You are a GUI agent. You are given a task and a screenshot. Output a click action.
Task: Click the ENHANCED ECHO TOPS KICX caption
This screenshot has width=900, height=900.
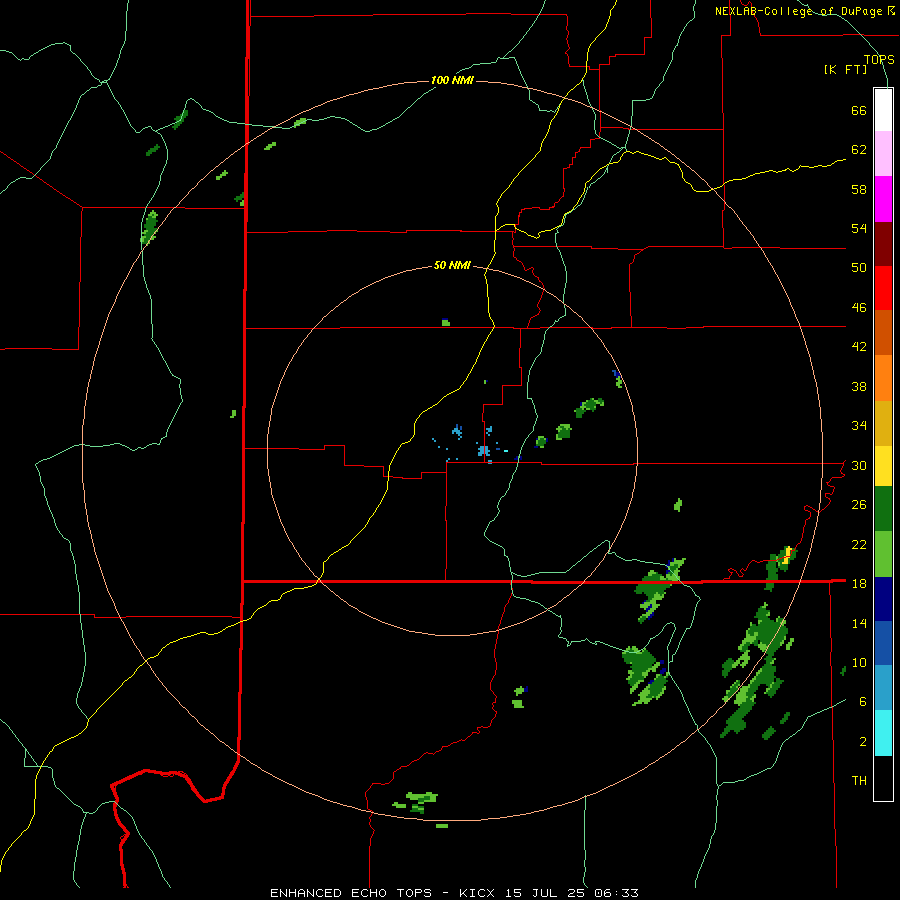click(454, 893)
